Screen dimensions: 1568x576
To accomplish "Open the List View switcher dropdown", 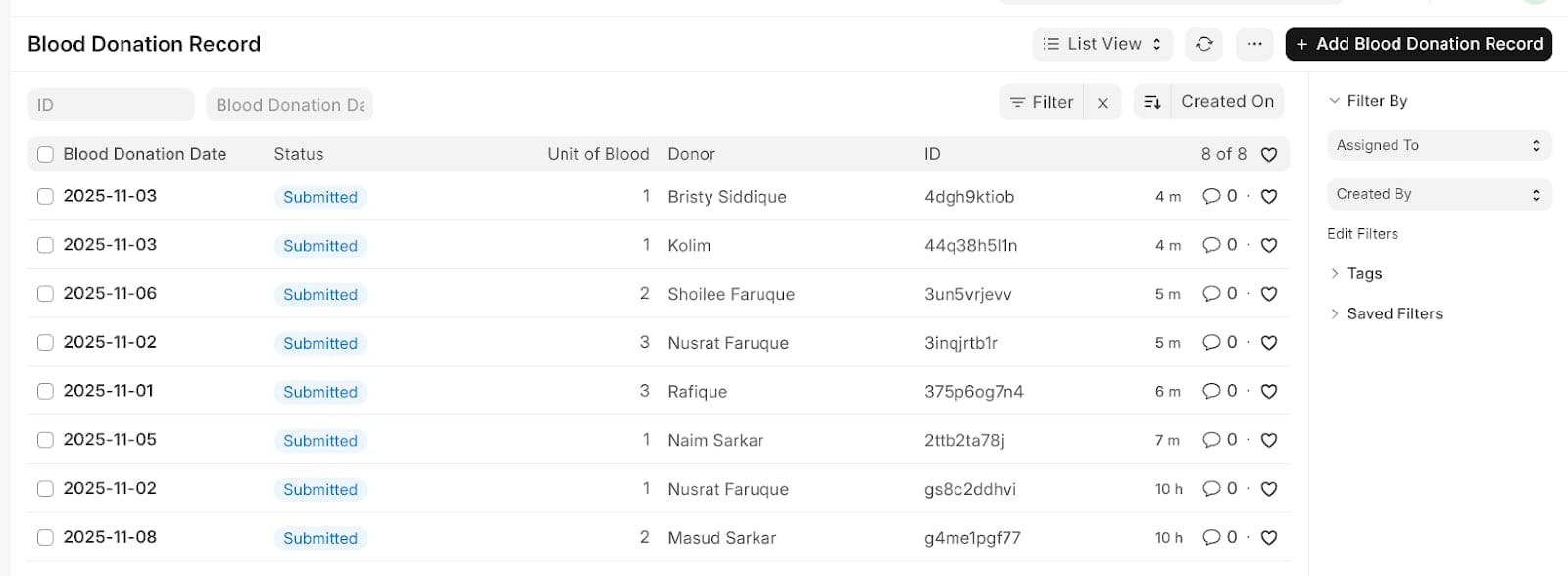I will click(1102, 44).
